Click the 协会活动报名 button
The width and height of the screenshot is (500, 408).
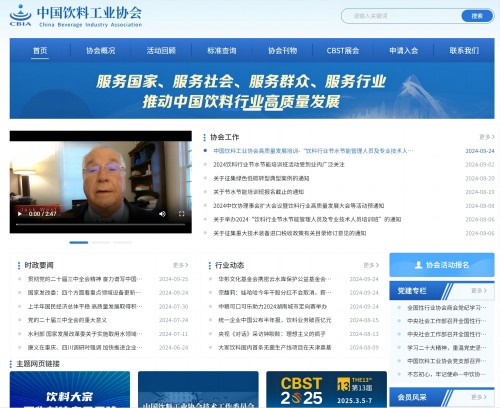[x=442, y=265]
